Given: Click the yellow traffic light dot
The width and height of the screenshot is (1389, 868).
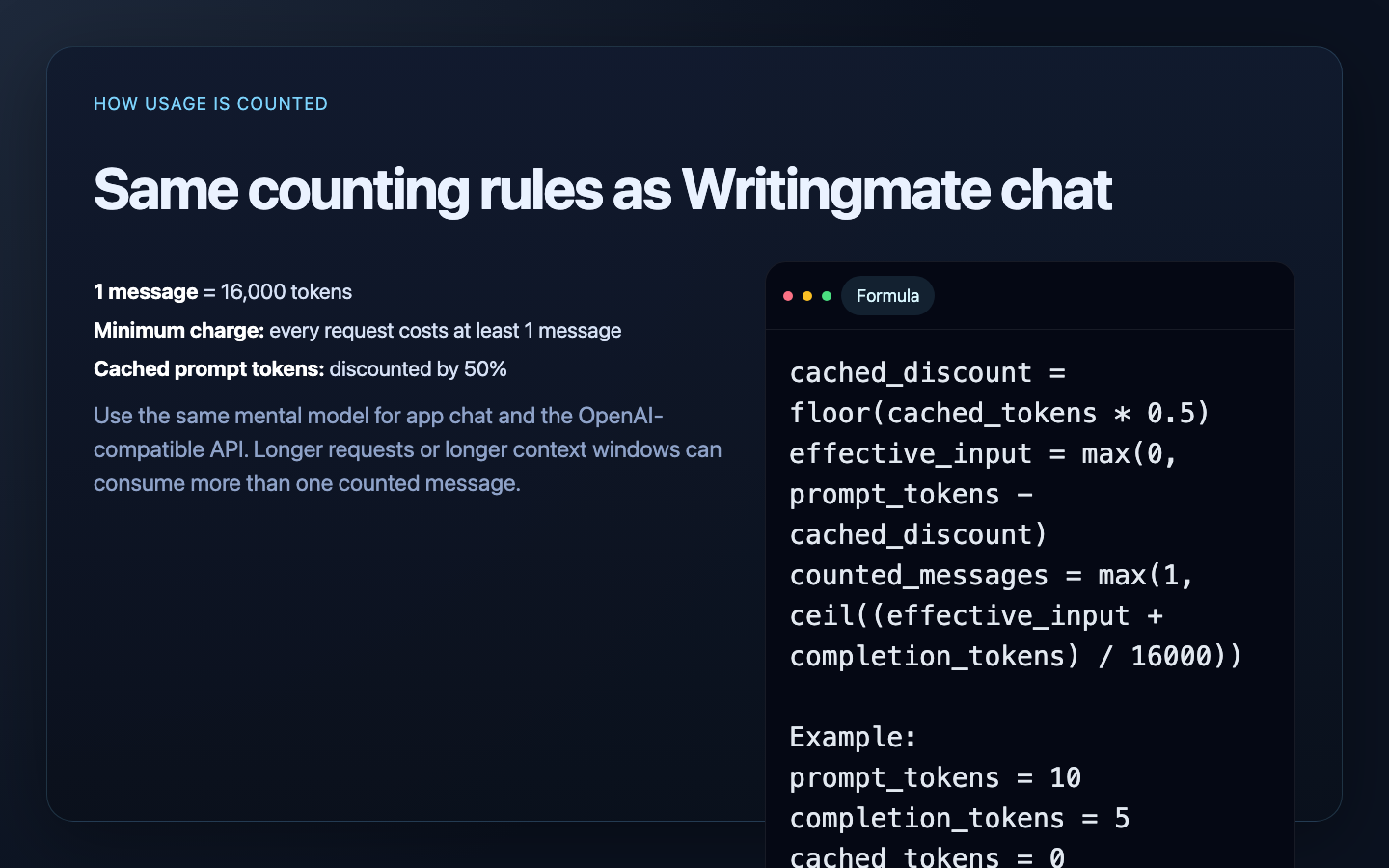Looking at the screenshot, I should pyautogui.click(x=807, y=296).
